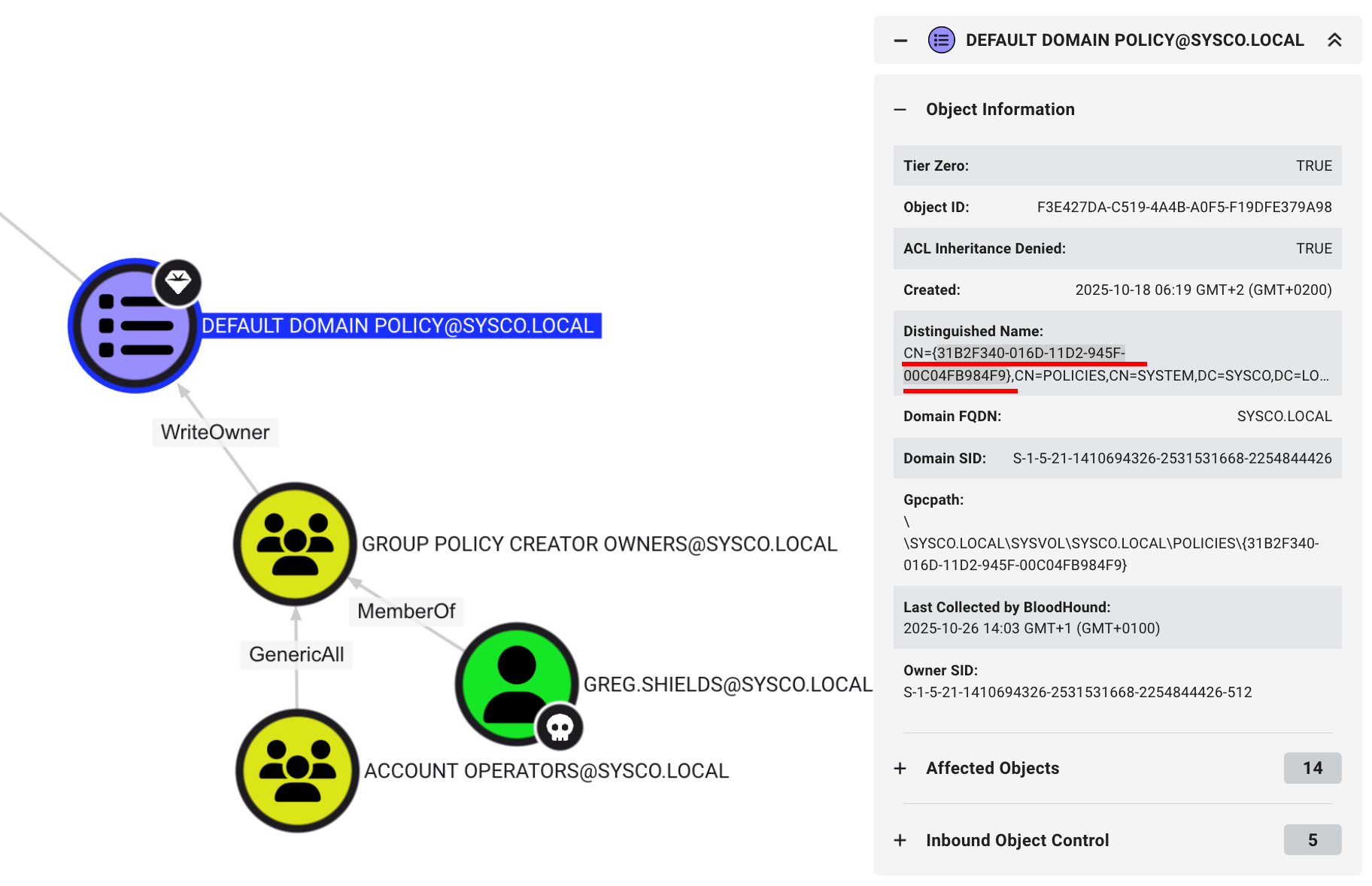The width and height of the screenshot is (1372, 886).
Task: Click the GPO list icon in panel header
Action: pos(941,40)
